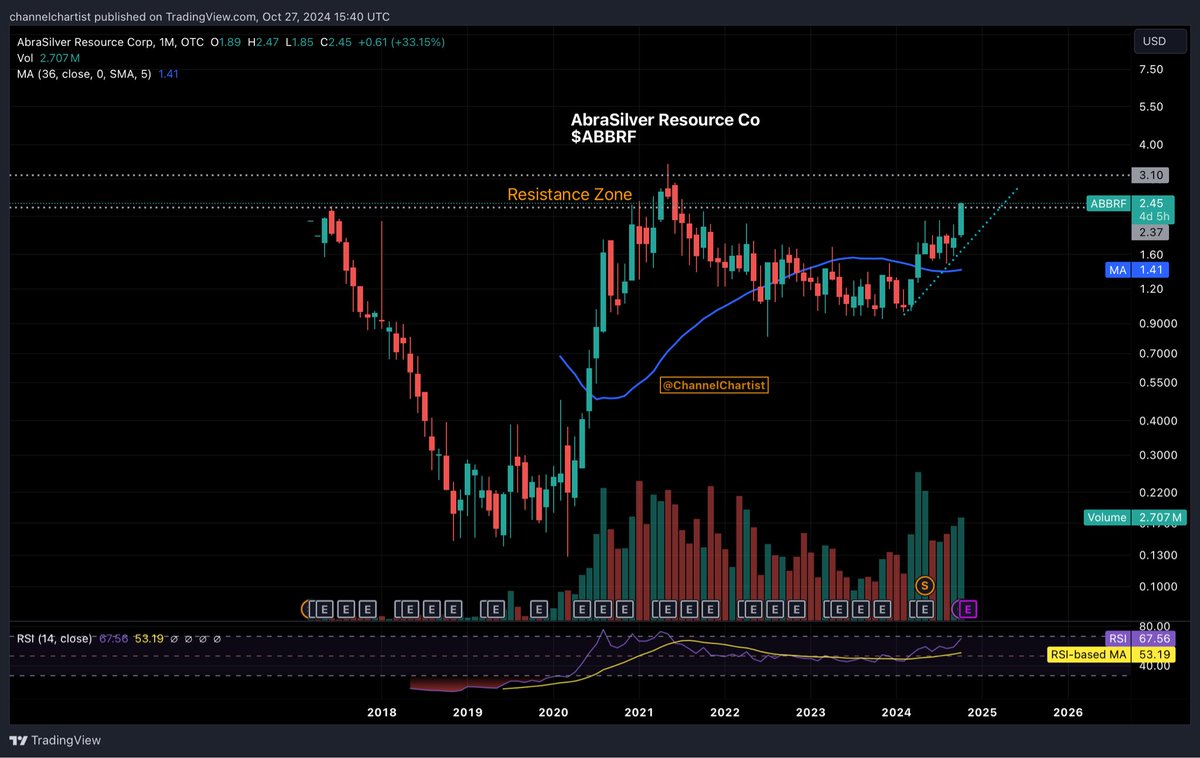Click the Vol 2.707M legend
This screenshot has height=758, width=1200.
[x=47, y=58]
